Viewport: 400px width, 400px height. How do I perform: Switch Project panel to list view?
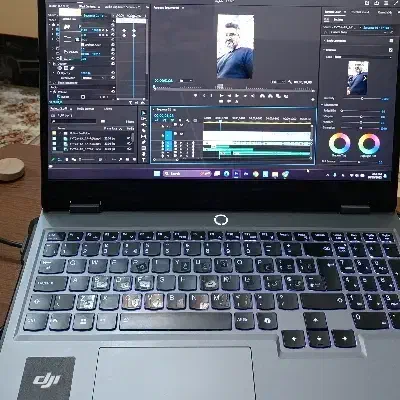click(61, 160)
